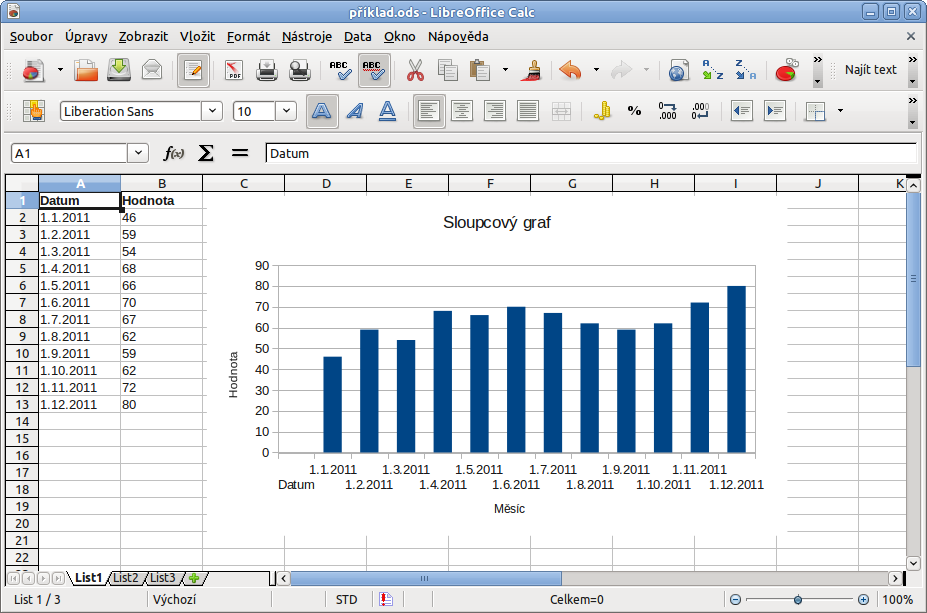The width and height of the screenshot is (927, 613).
Task: Activate the Clone Formatting paintbrush
Action: coord(531,70)
